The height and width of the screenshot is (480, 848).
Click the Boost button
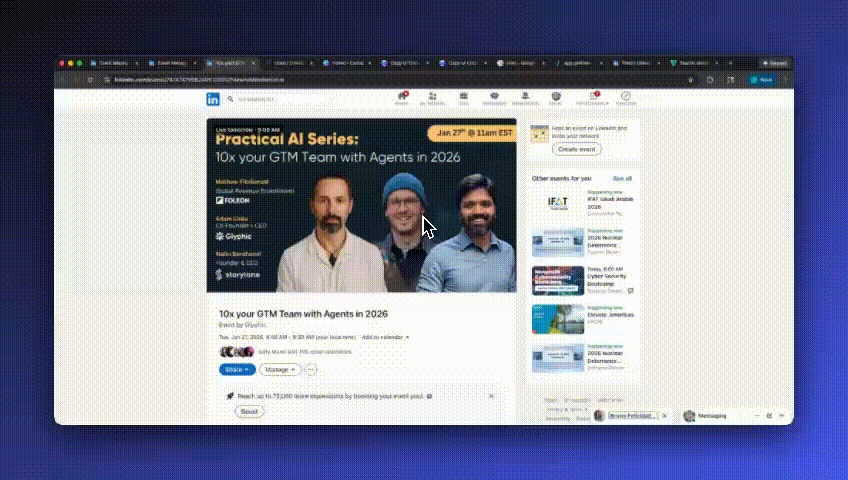click(x=249, y=411)
